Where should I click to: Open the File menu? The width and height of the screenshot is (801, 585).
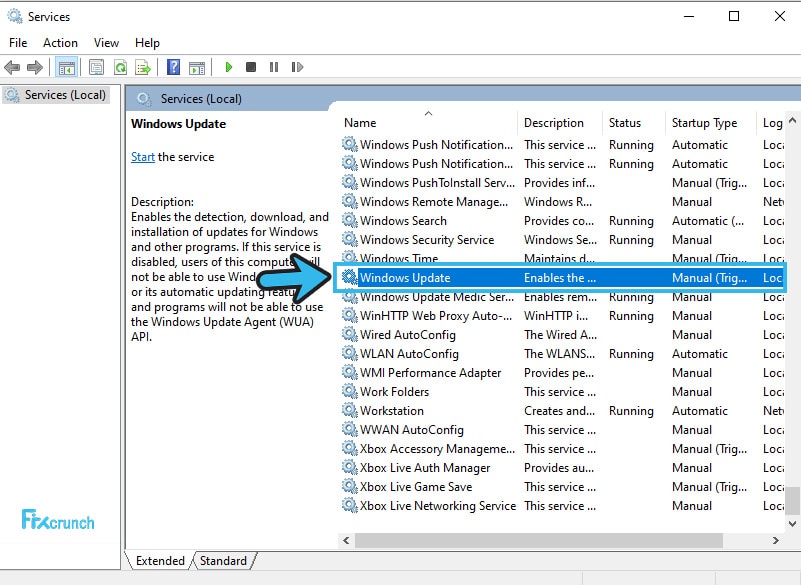point(18,43)
